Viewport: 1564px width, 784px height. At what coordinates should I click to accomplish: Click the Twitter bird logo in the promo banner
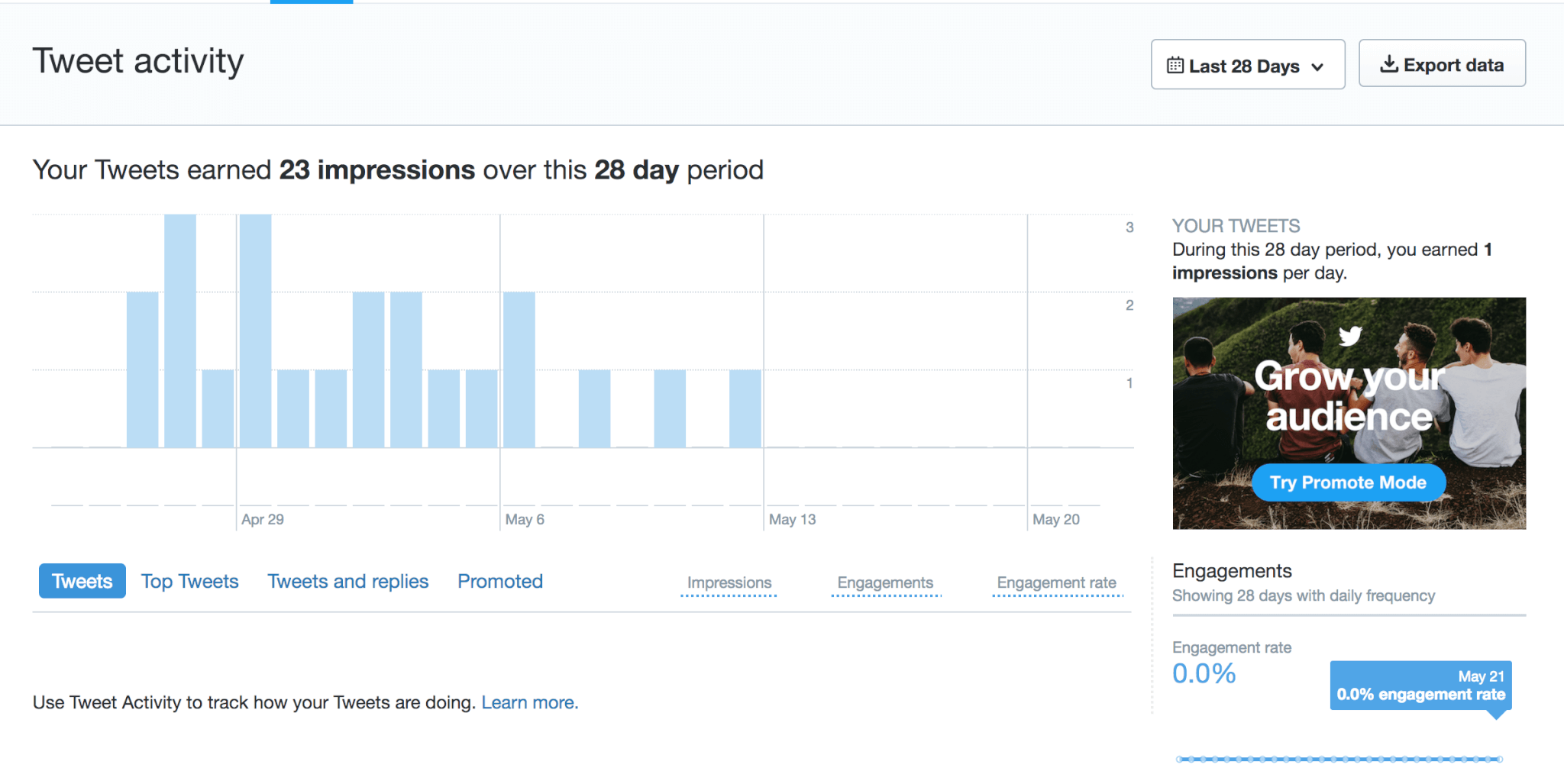[x=1349, y=335]
